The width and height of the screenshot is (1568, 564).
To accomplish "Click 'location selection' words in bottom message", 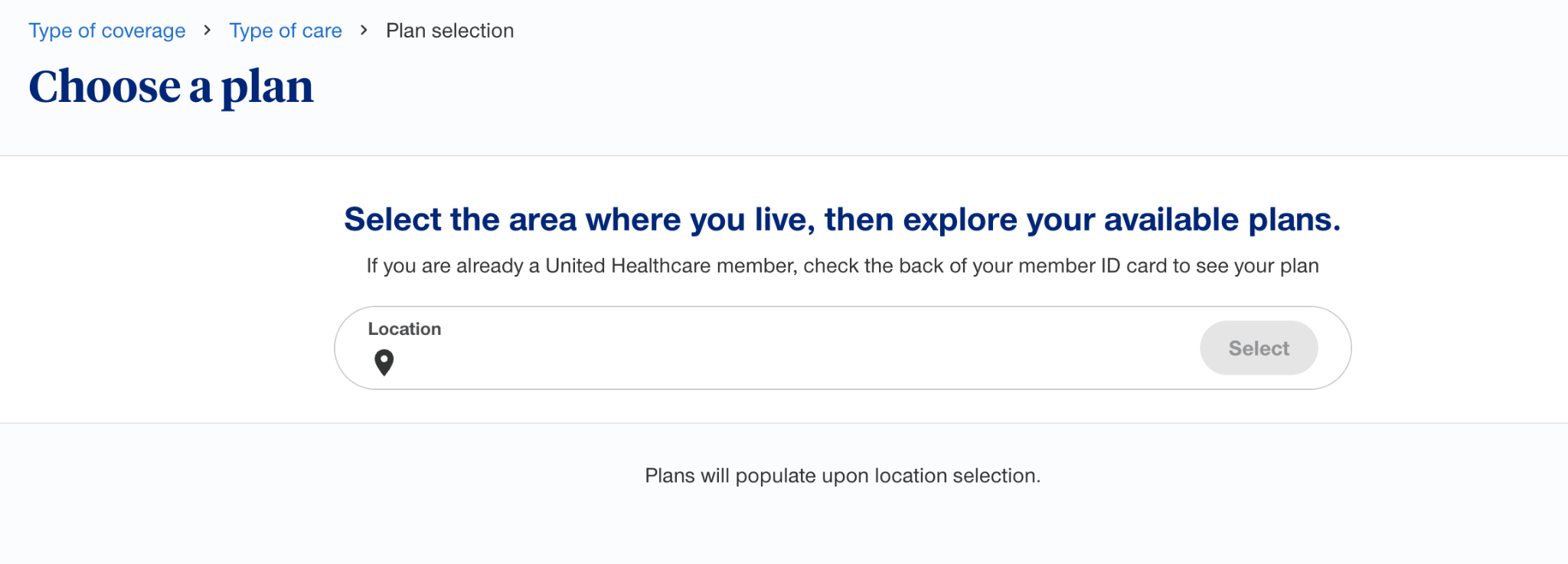I will click(x=957, y=476).
